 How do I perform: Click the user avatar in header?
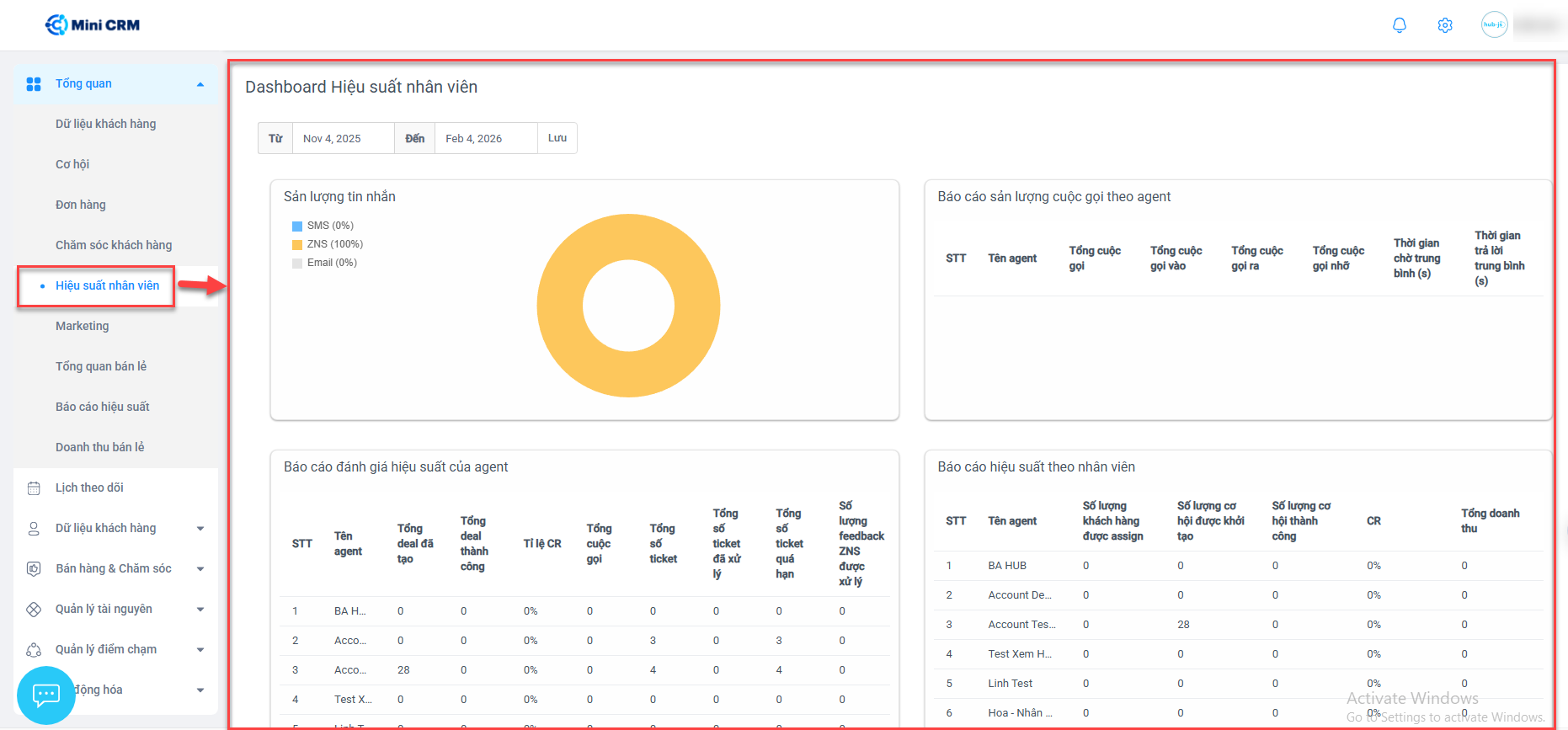click(x=1494, y=24)
